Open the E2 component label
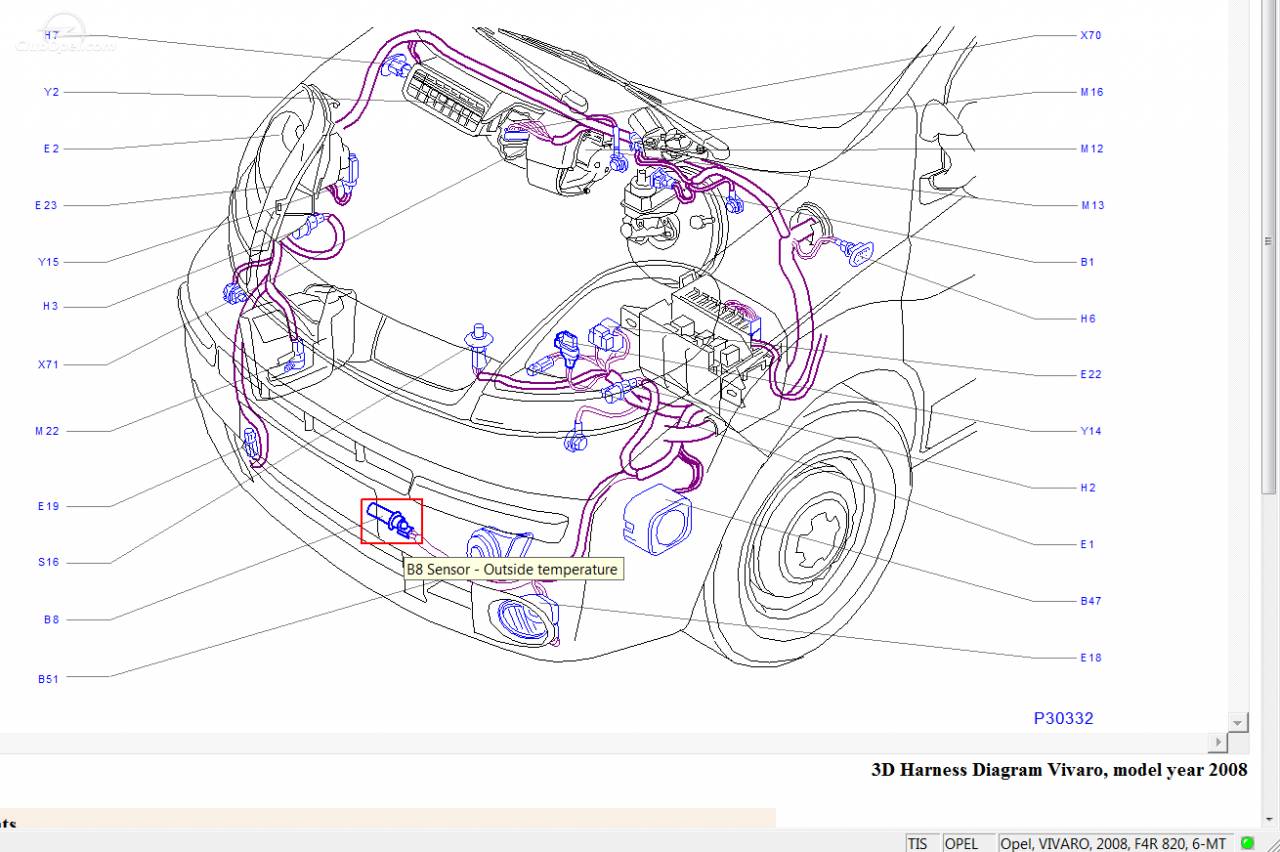This screenshot has width=1280, height=852. pyautogui.click(x=51, y=148)
